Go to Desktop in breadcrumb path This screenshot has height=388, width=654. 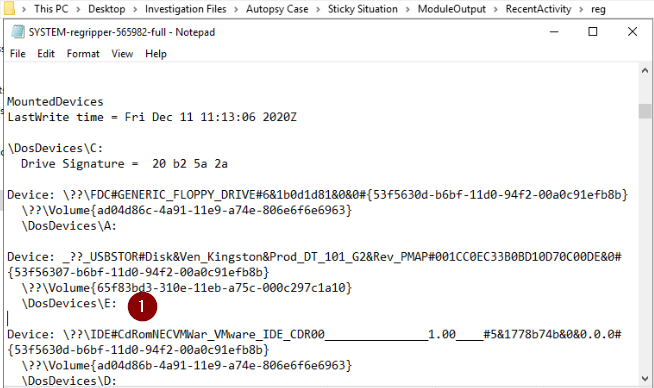pyautogui.click(x=106, y=9)
